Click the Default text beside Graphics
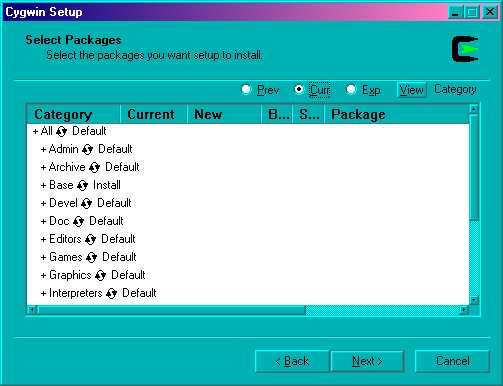Image resolution: width=503 pixels, height=386 pixels. click(x=128, y=275)
